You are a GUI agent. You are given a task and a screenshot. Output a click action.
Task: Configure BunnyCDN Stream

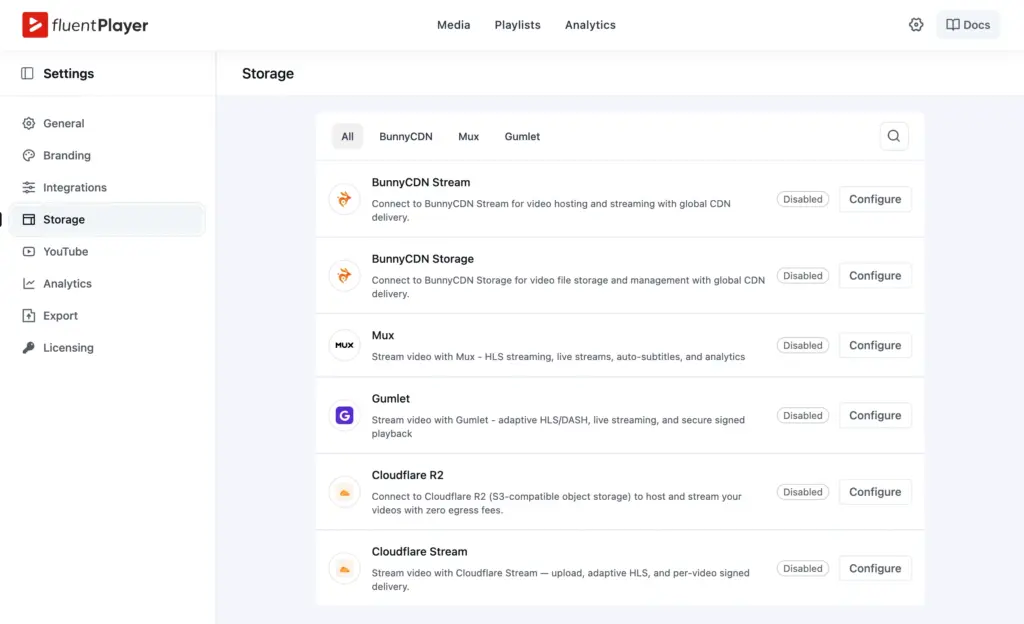pos(874,199)
